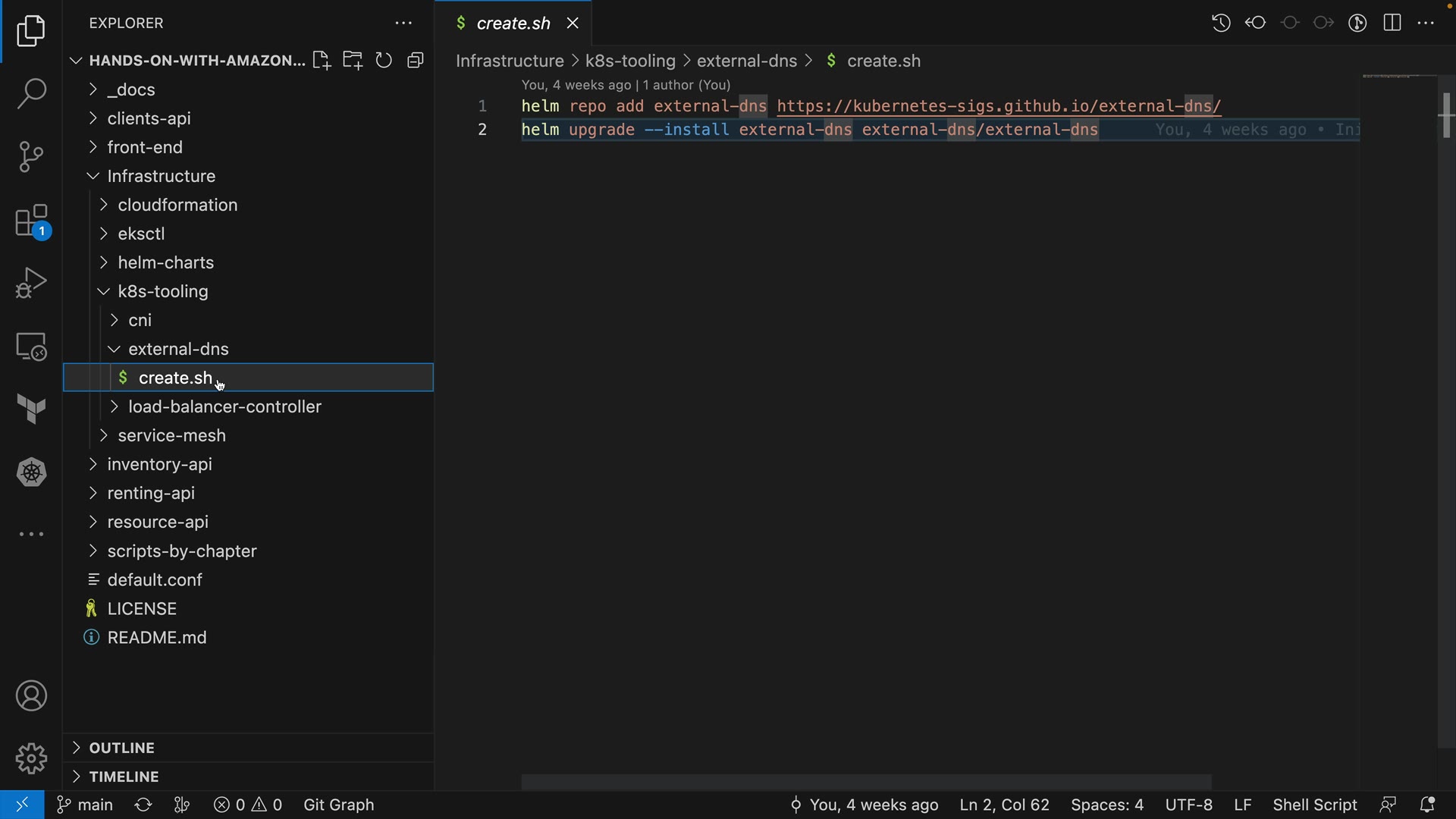Click the horizontal editor scrollbar
This screenshot has width=1456, height=819.
tap(866, 782)
